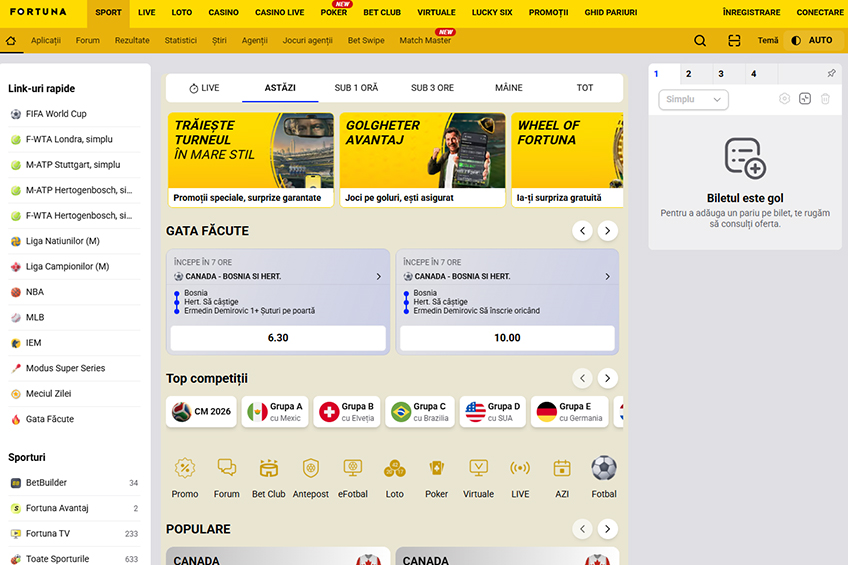
Task: Delete the bet slip with the trash icon
Action: point(825,99)
